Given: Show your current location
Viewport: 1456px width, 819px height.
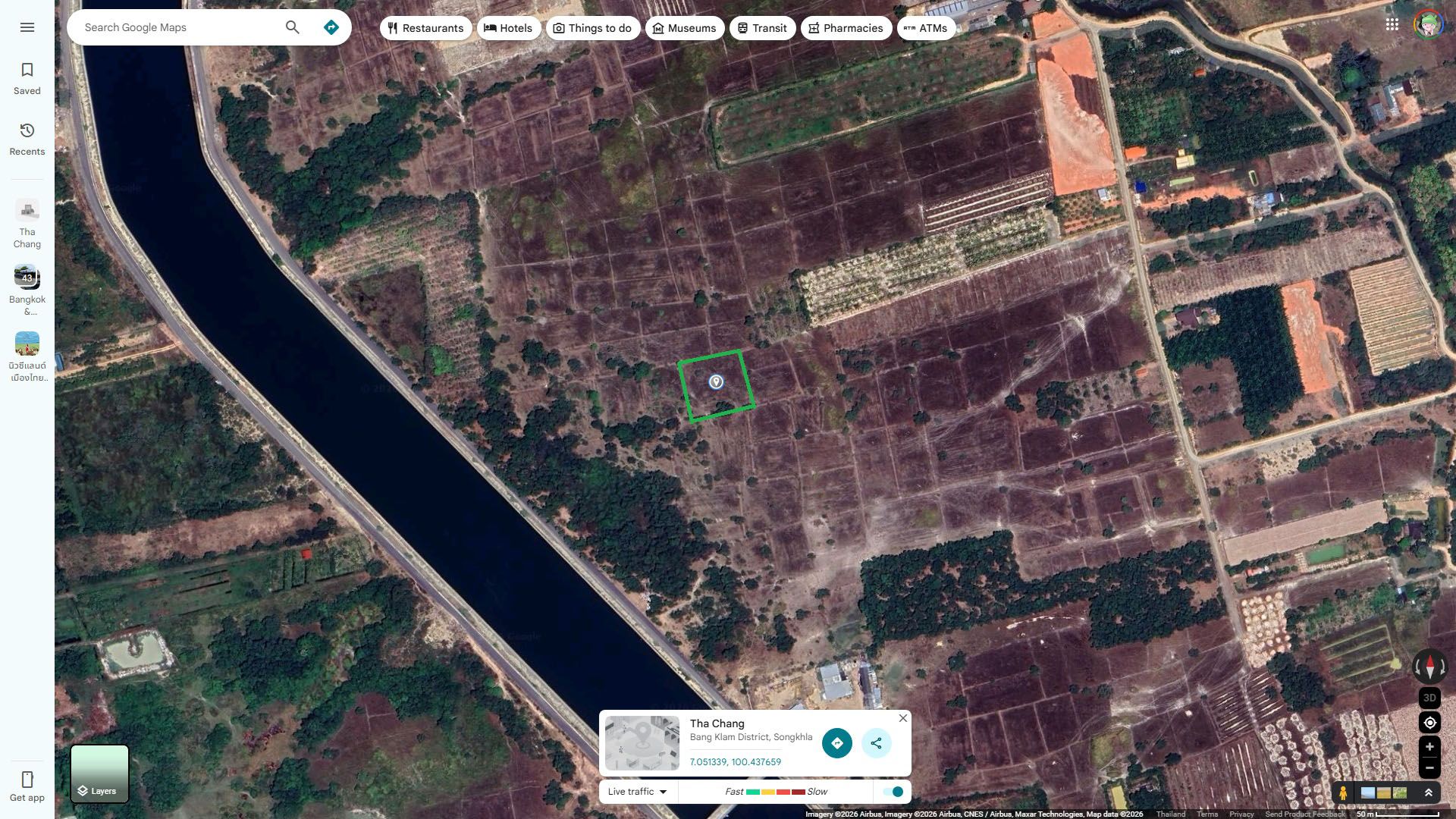Looking at the screenshot, I should (x=1429, y=722).
